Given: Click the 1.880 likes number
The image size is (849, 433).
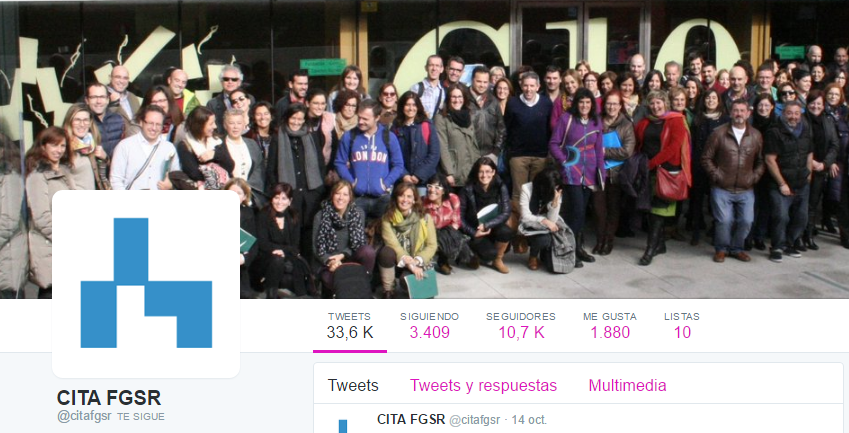Looking at the screenshot, I should (610, 332).
